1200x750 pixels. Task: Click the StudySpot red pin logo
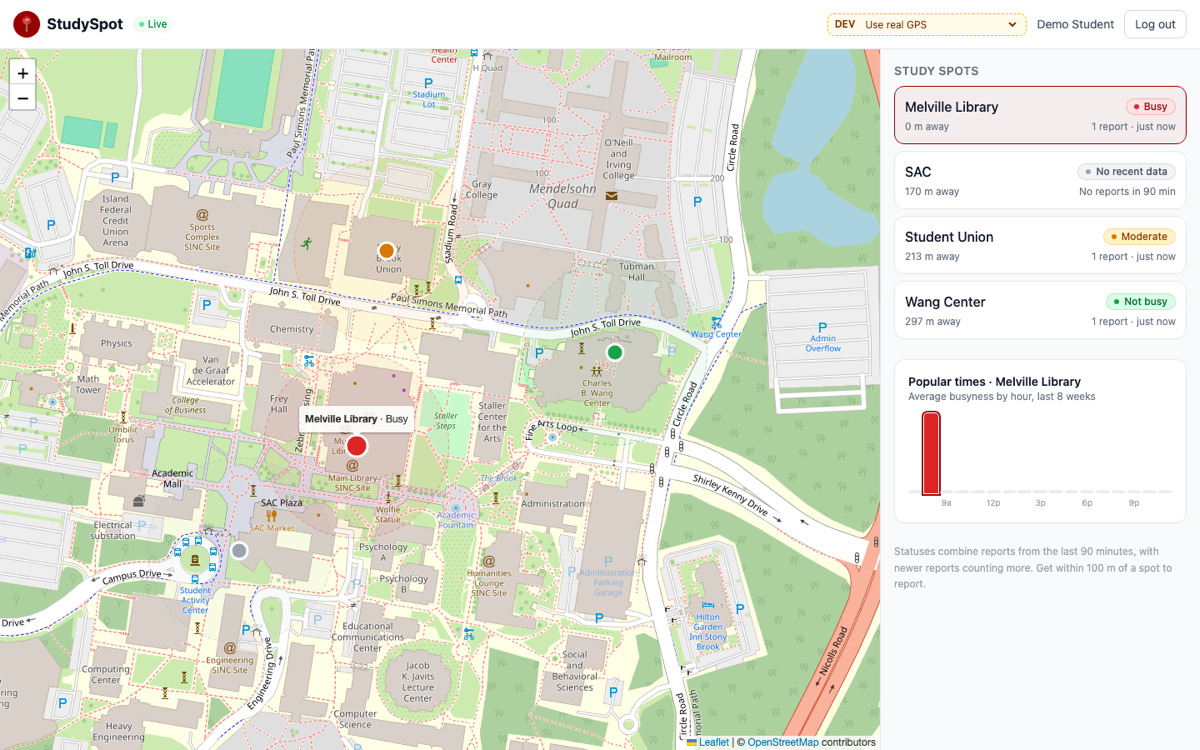point(26,24)
